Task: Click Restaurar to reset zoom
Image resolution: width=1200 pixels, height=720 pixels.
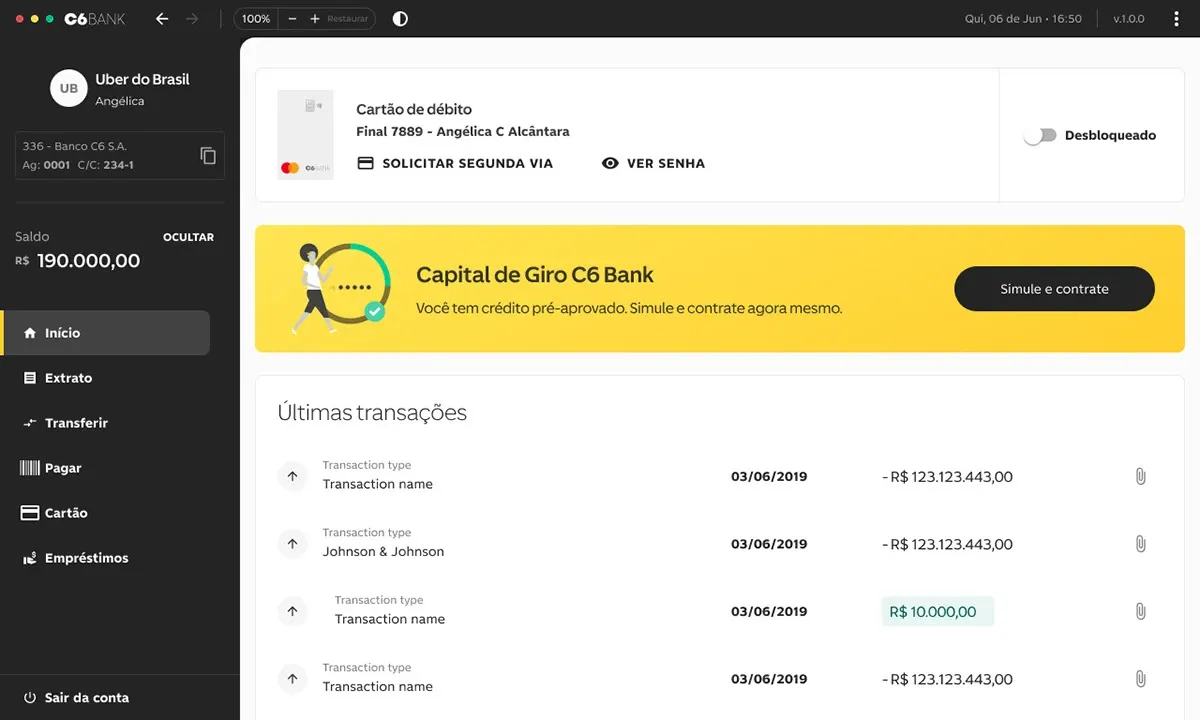Action: tap(349, 19)
